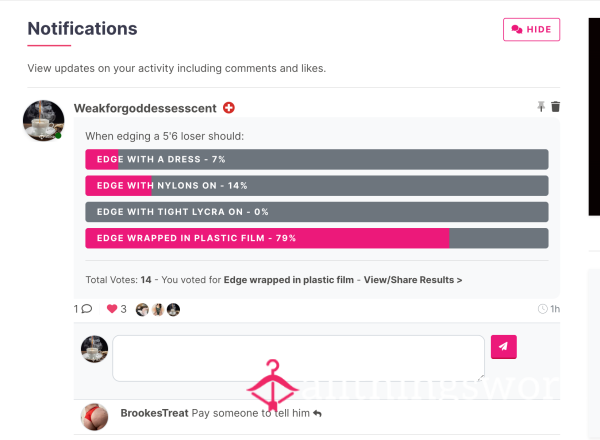Open BrookesTreat username link
The width and height of the screenshot is (600, 440).
click(154, 413)
